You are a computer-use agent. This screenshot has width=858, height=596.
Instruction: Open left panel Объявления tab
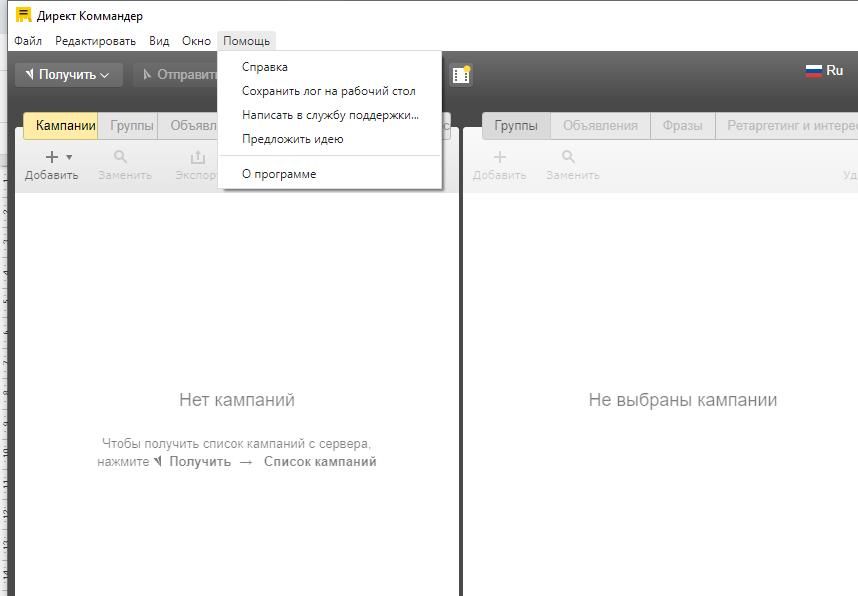click(190, 125)
